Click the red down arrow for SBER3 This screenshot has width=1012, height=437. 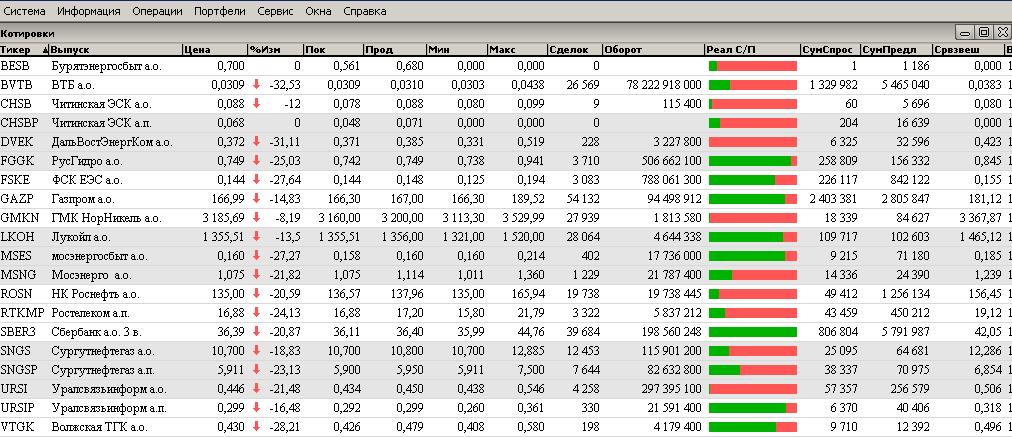pyautogui.click(x=256, y=332)
